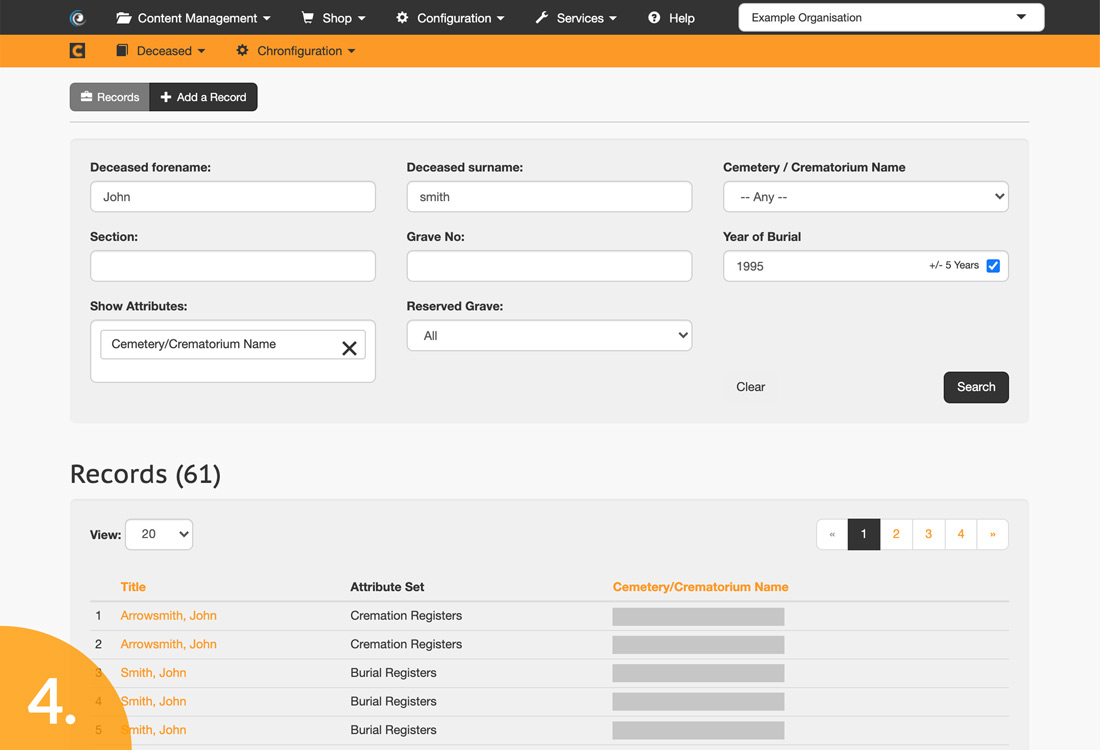The width and height of the screenshot is (1100, 750).
Task: Click the Deceased forename field
Action: [233, 197]
